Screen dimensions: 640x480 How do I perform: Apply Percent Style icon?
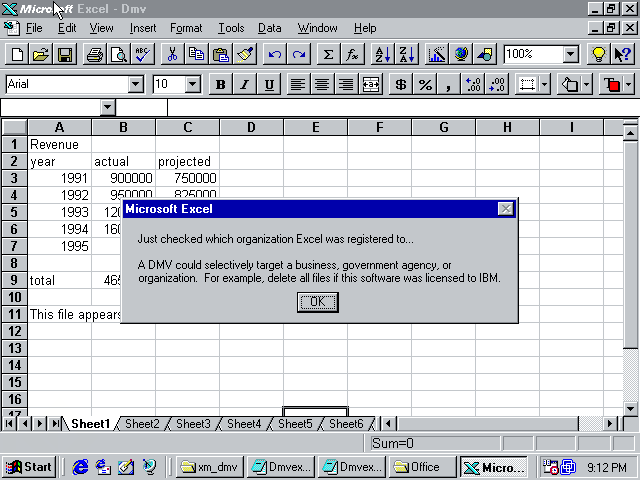(x=425, y=84)
